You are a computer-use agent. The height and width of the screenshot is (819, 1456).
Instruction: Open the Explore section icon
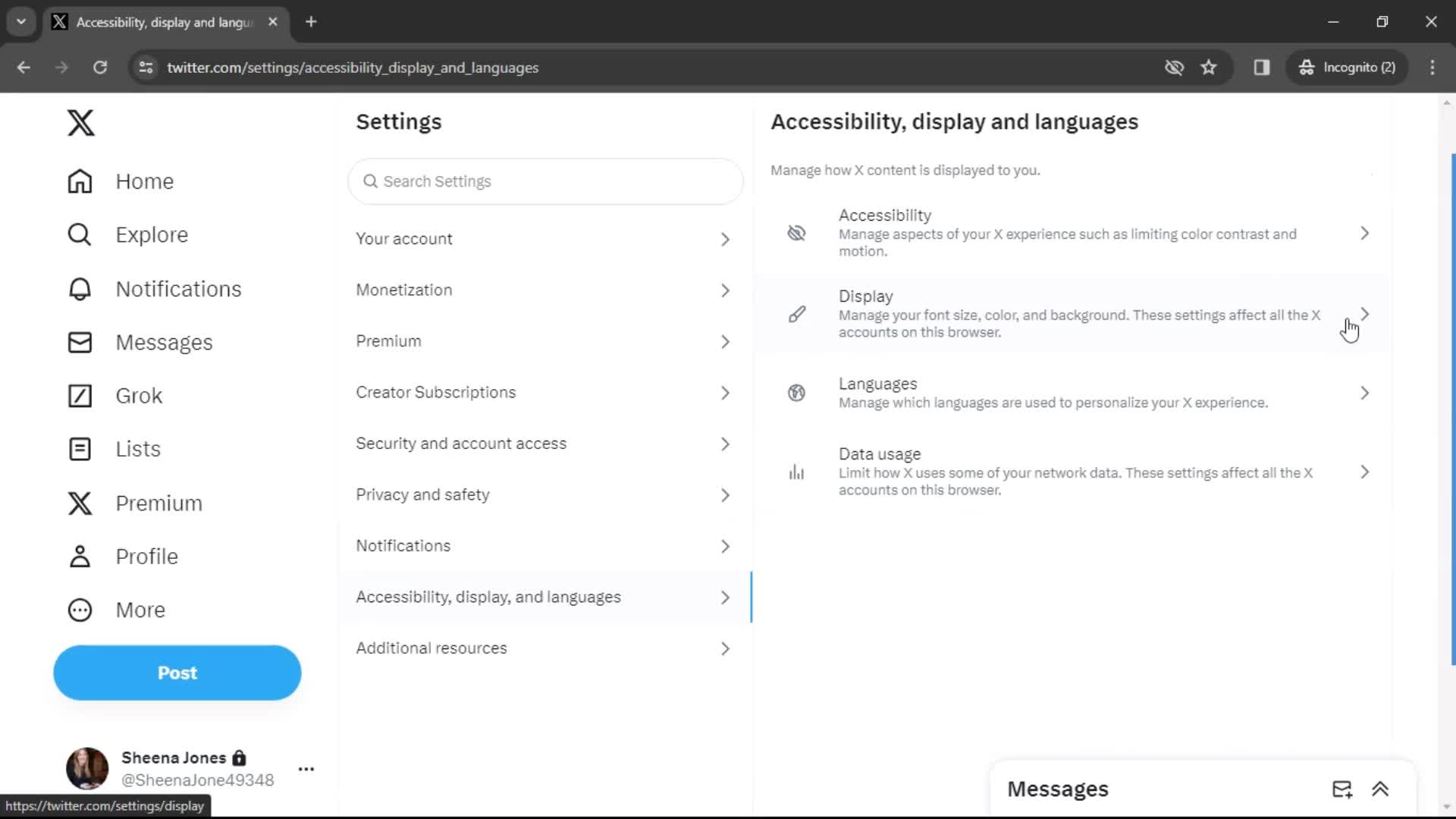pyautogui.click(x=79, y=234)
